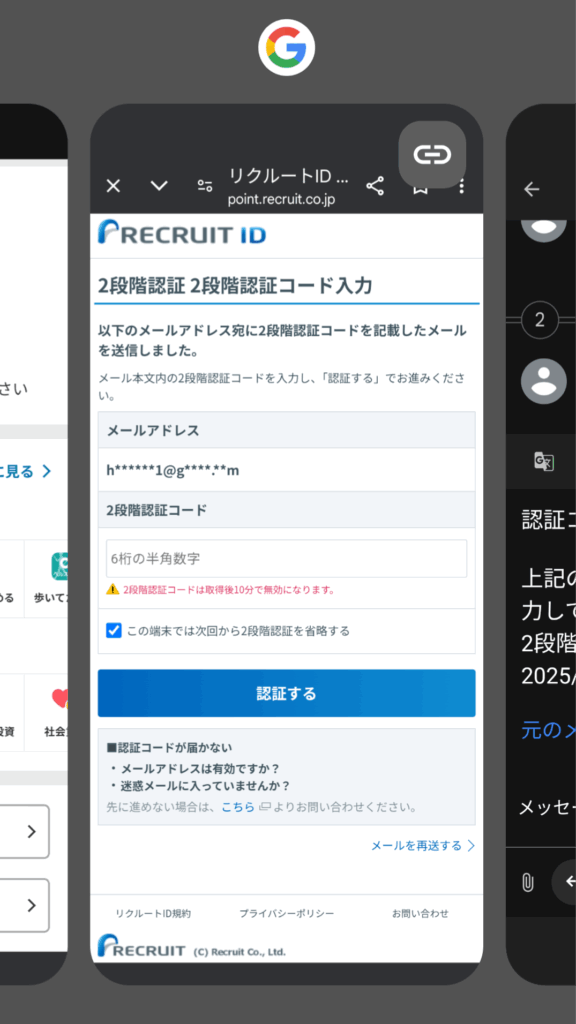Click the RECRUIT ID logo at the top of the page
The height and width of the screenshot is (1024, 576).
pyautogui.click(x=182, y=234)
